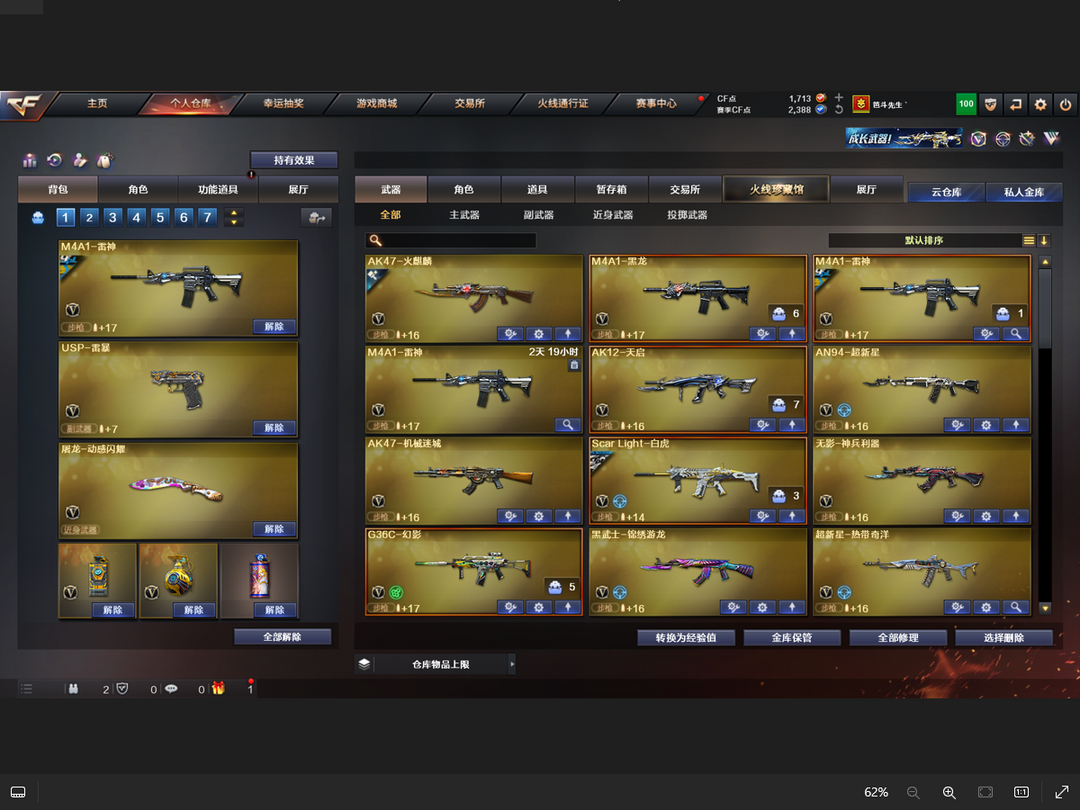Add CF points with the plus icon
The width and height of the screenshot is (1080, 810).
click(x=838, y=98)
